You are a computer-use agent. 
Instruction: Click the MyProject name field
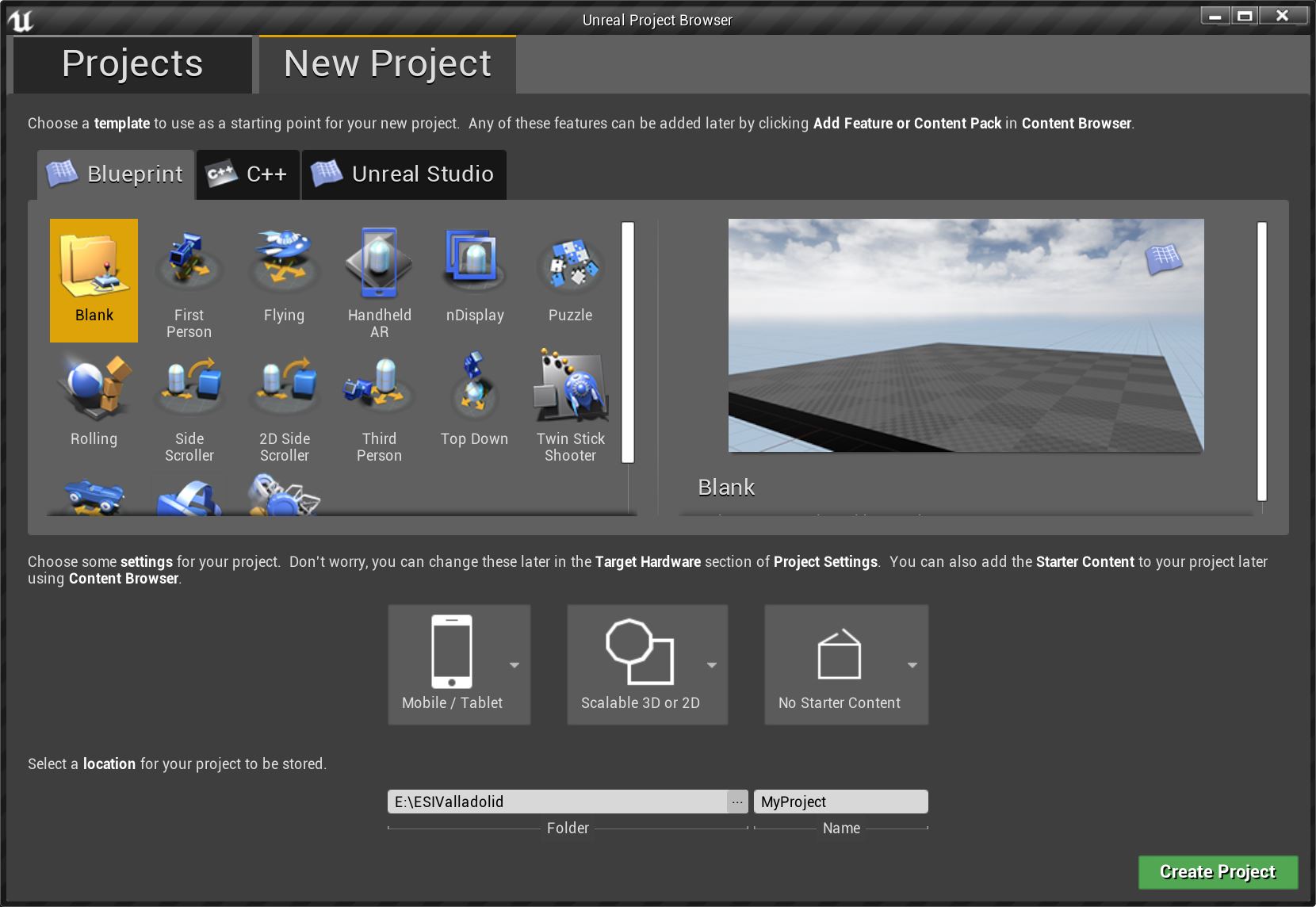pyautogui.click(x=840, y=801)
